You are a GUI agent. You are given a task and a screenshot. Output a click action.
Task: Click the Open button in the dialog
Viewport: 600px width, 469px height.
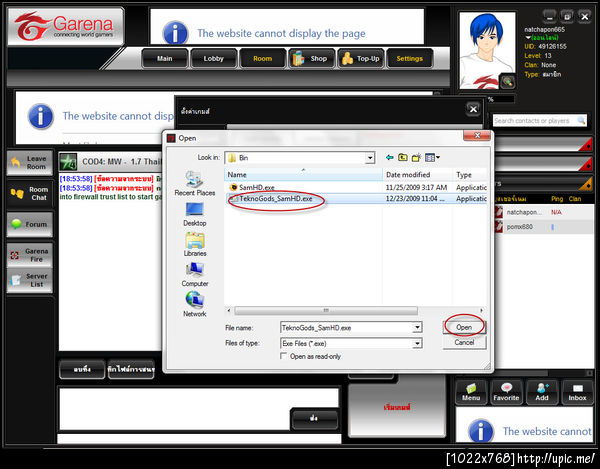[x=464, y=327]
